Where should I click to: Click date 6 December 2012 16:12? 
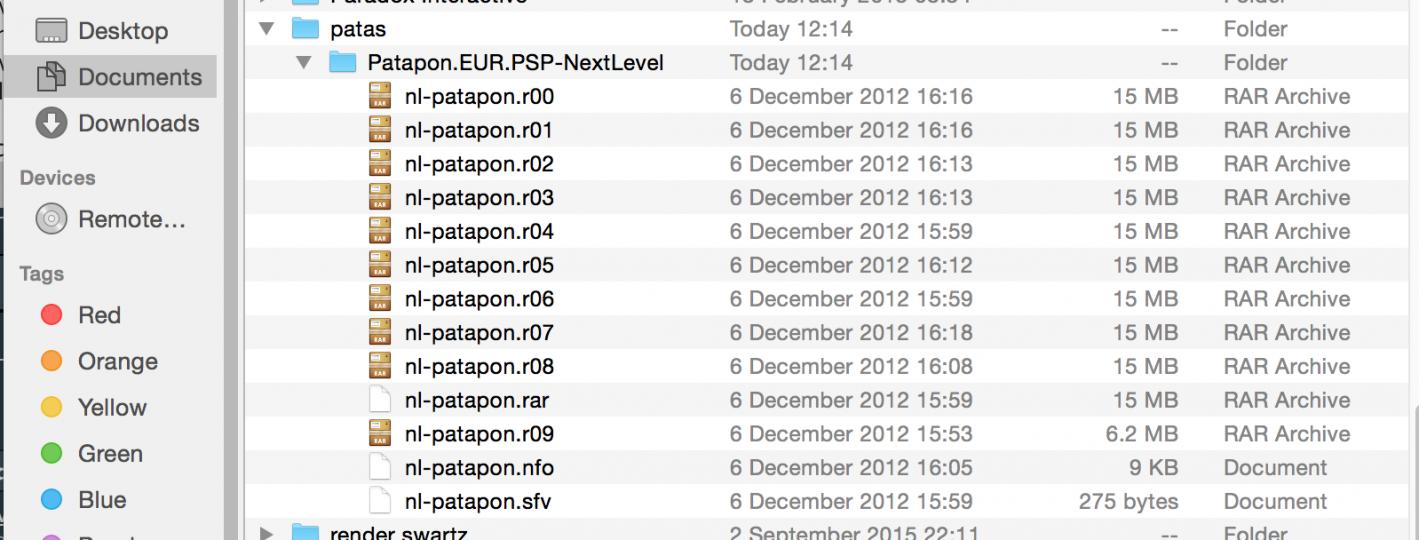tap(851, 265)
